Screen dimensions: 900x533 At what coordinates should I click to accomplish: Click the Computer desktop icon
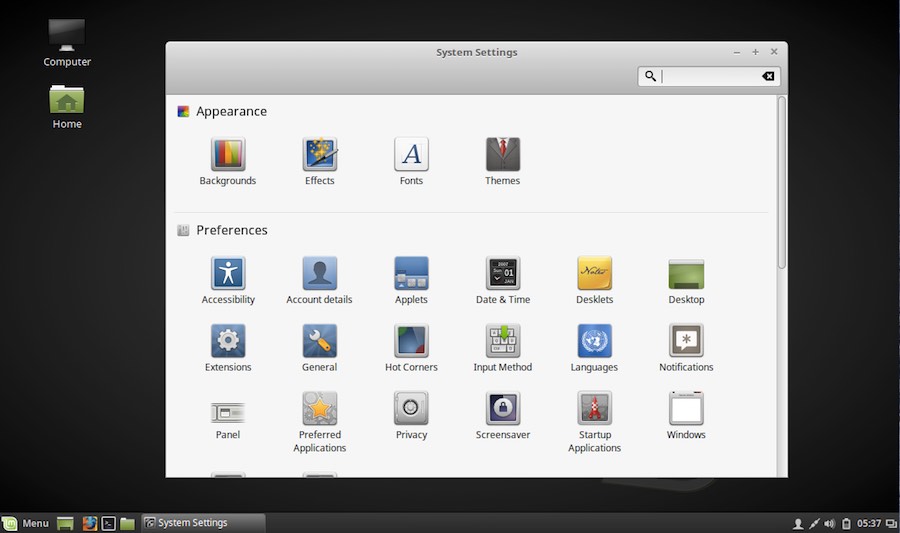(x=67, y=36)
